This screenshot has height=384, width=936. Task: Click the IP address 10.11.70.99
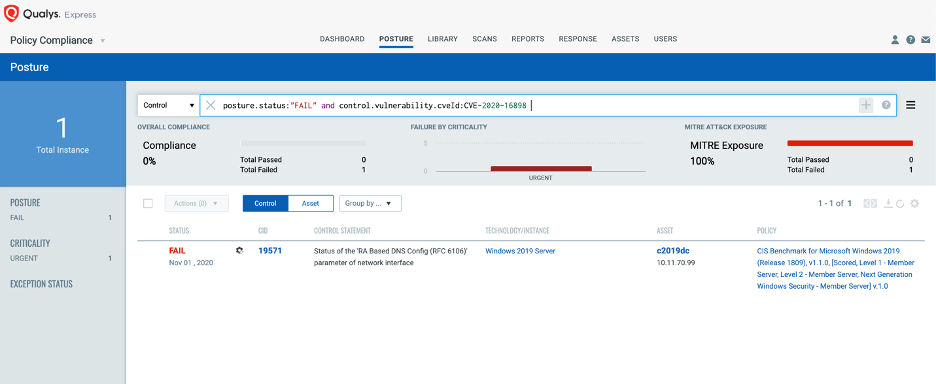[675, 263]
